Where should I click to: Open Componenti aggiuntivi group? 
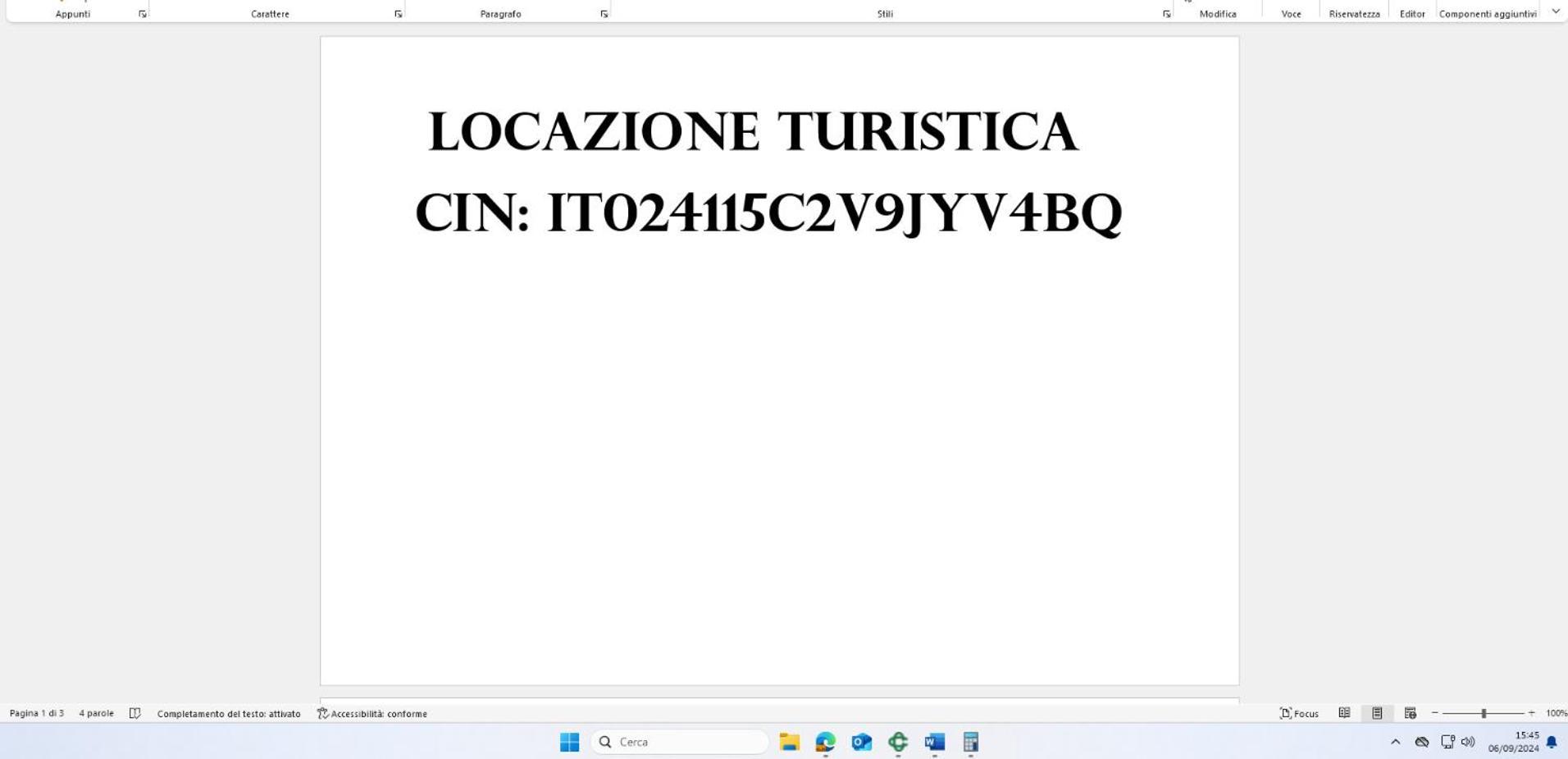(1488, 14)
